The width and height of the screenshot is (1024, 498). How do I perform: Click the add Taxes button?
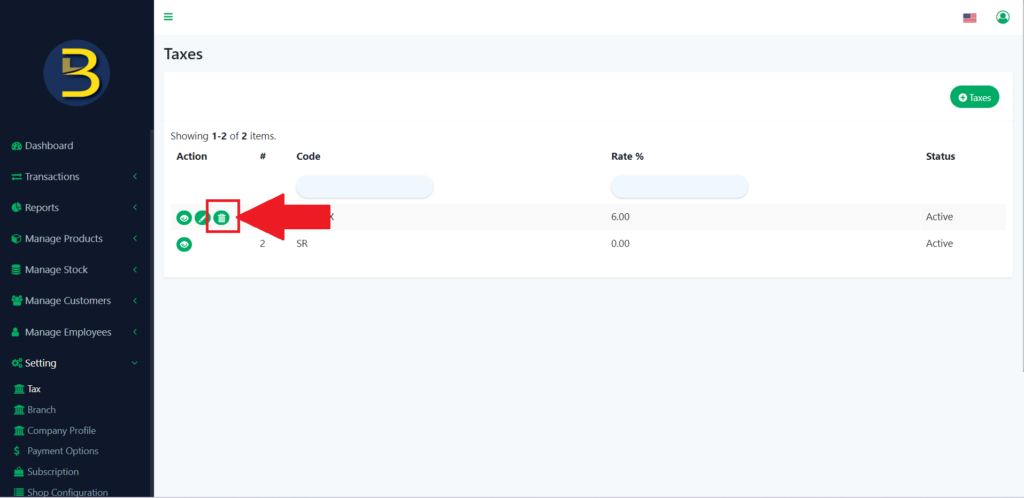tap(974, 97)
